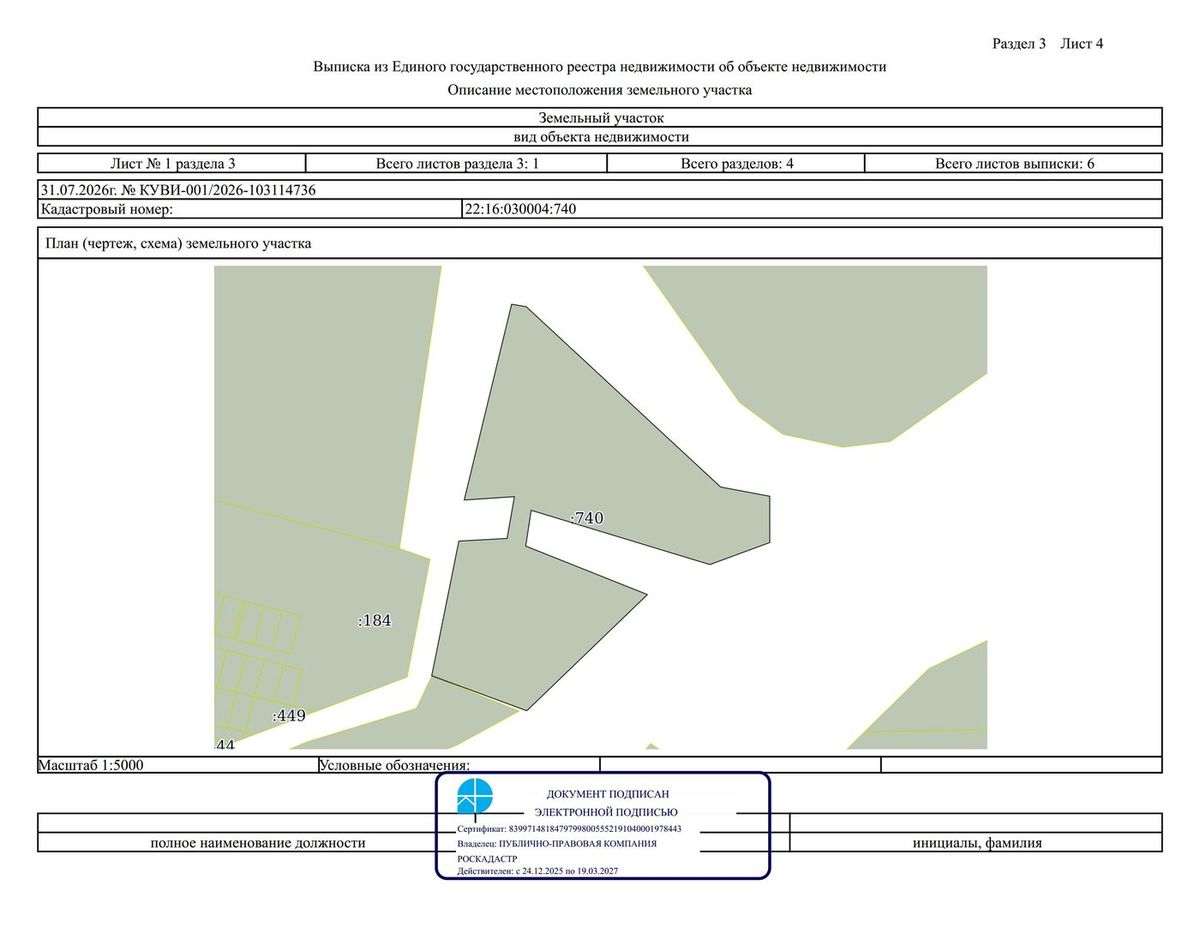Click the ':740' parcel label on the map
This screenshot has width=1200, height=927.
(587, 518)
